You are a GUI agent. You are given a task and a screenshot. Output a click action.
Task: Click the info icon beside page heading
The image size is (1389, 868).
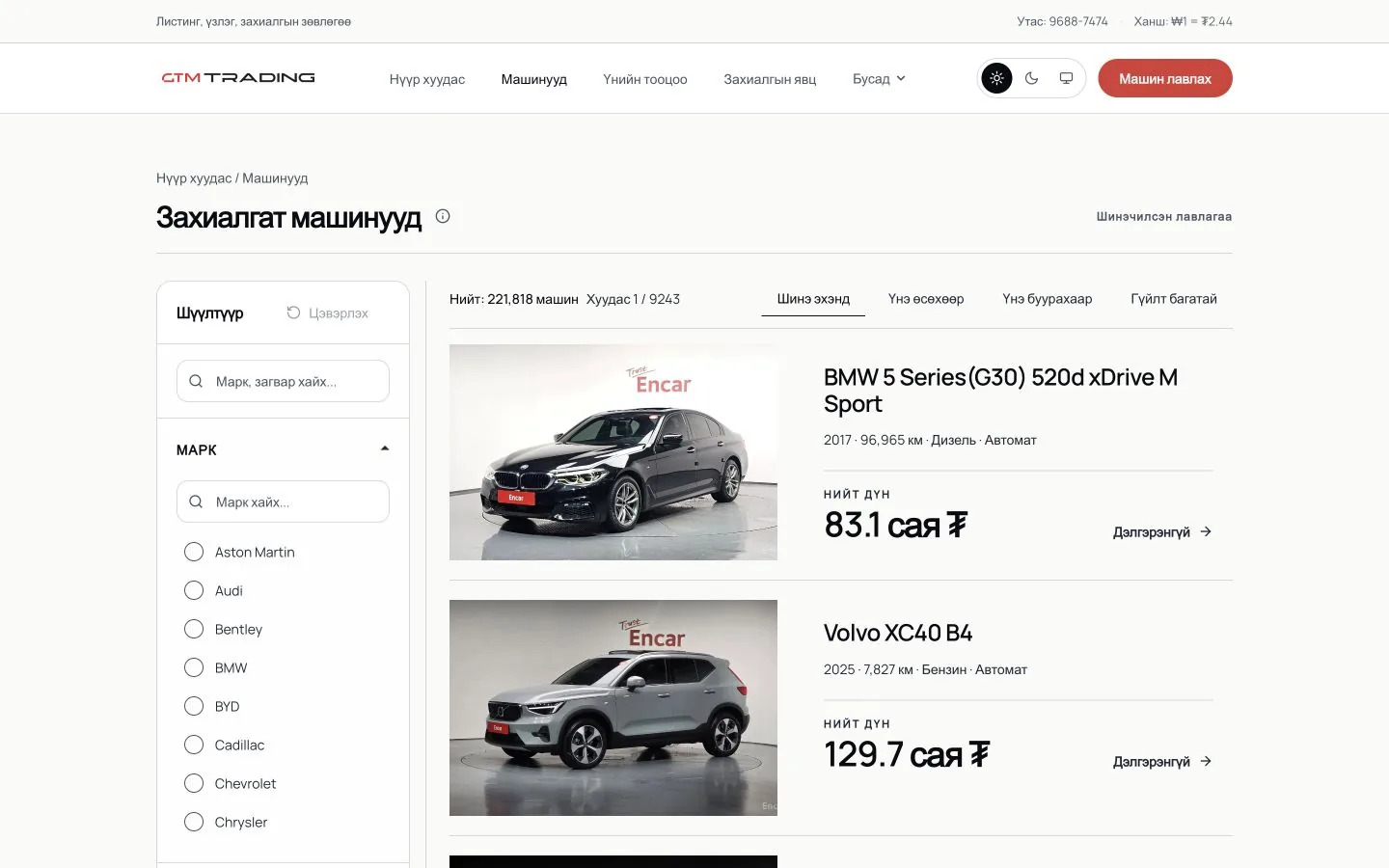443,216
